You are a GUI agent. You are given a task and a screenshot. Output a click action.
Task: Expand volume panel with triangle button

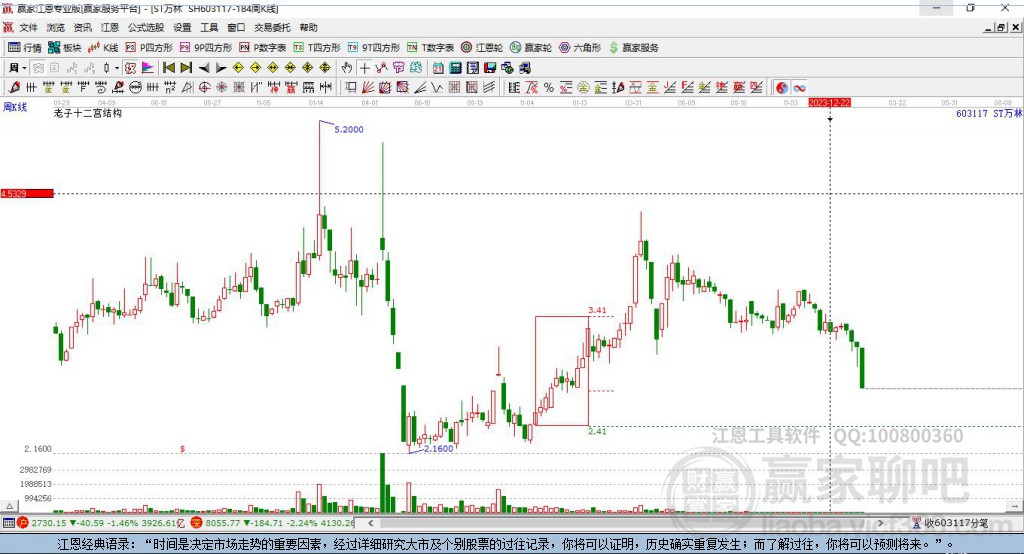(x=9, y=506)
